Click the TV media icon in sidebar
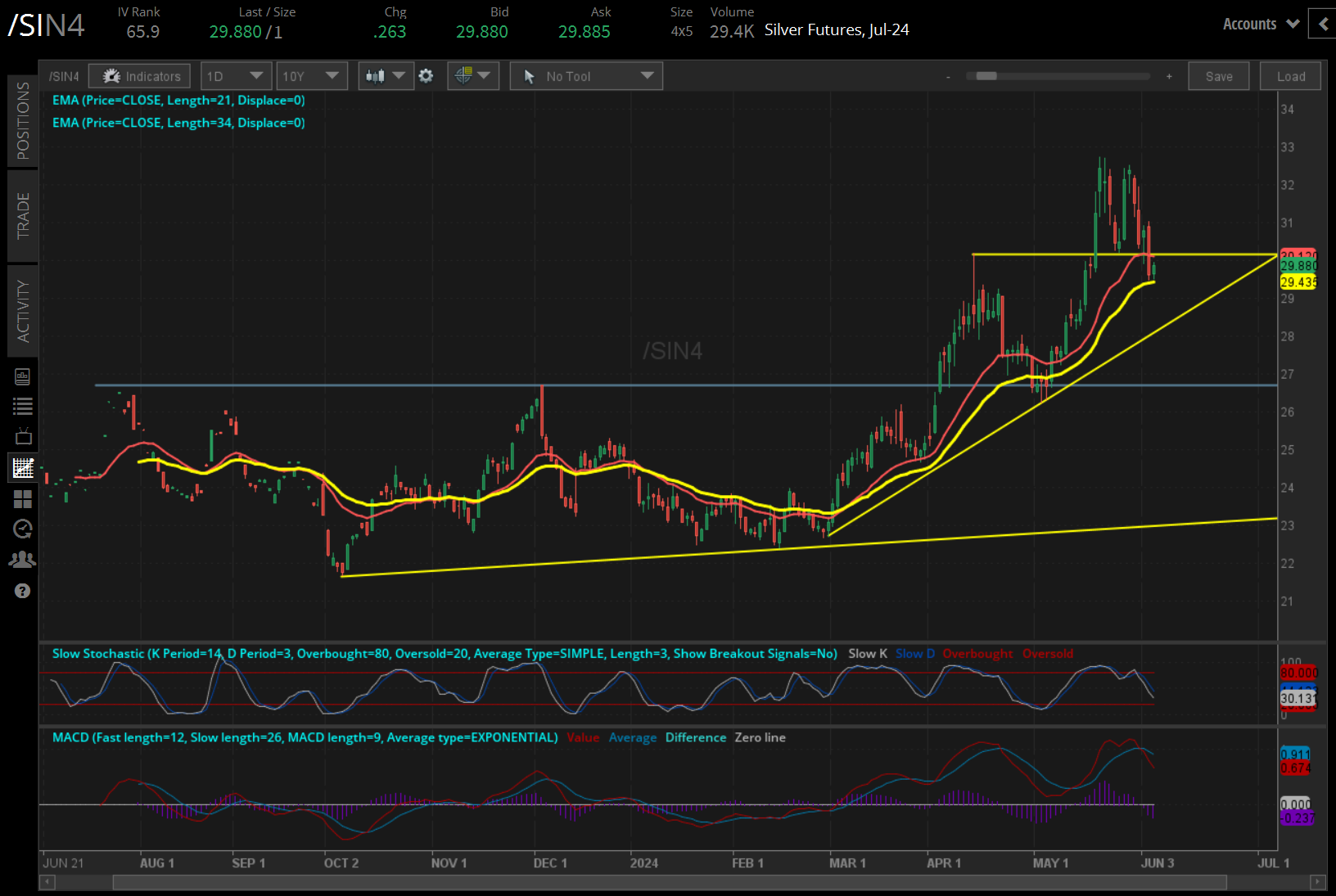This screenshot has height=896, width=1336. pos(23,436)
